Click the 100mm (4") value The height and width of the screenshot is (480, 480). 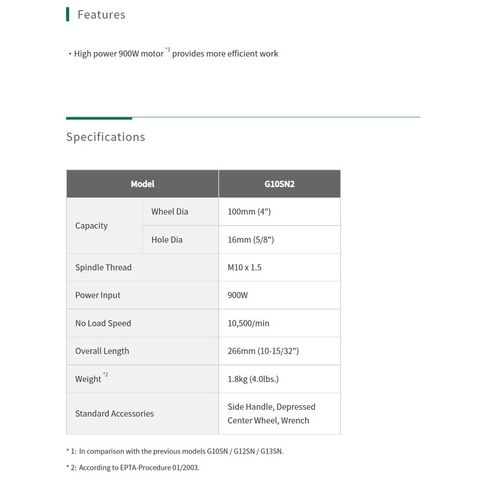(249, 212)
